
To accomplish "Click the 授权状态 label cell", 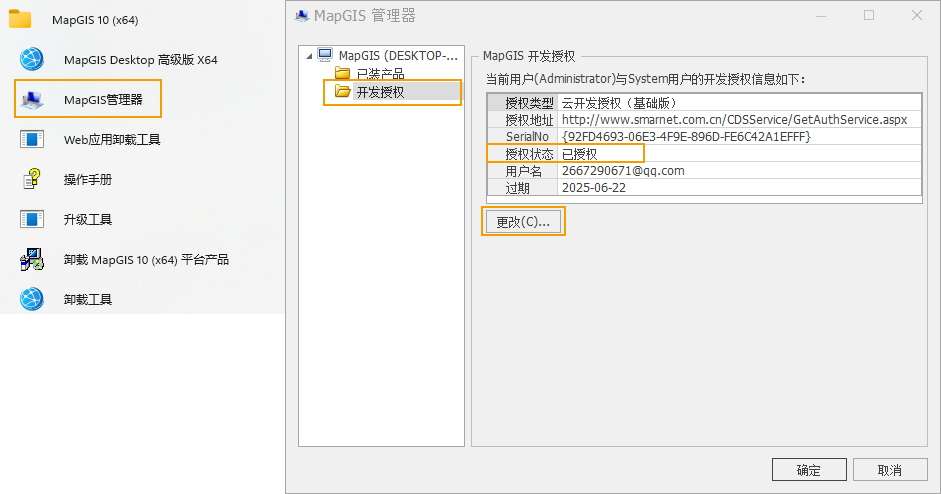I will pyautogui.click(x=522, y=154).
